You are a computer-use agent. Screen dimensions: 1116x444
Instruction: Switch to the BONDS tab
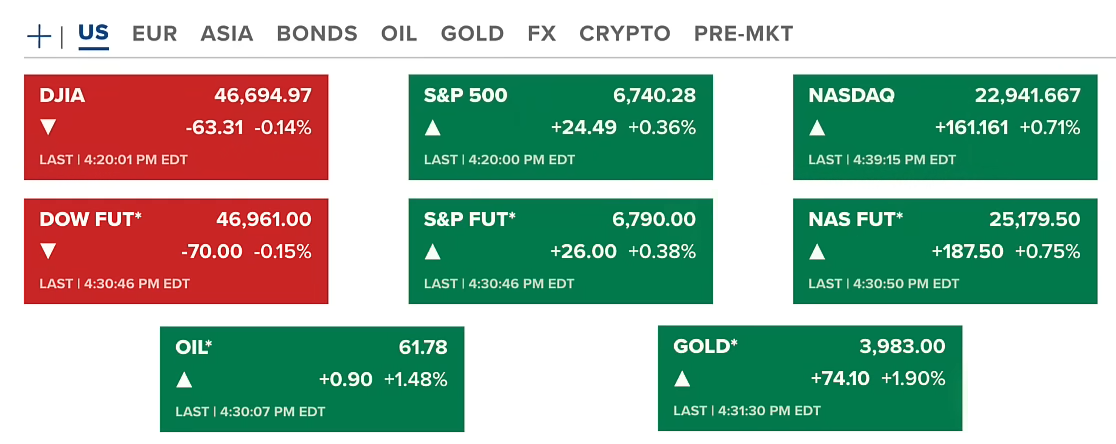point(317,34)
